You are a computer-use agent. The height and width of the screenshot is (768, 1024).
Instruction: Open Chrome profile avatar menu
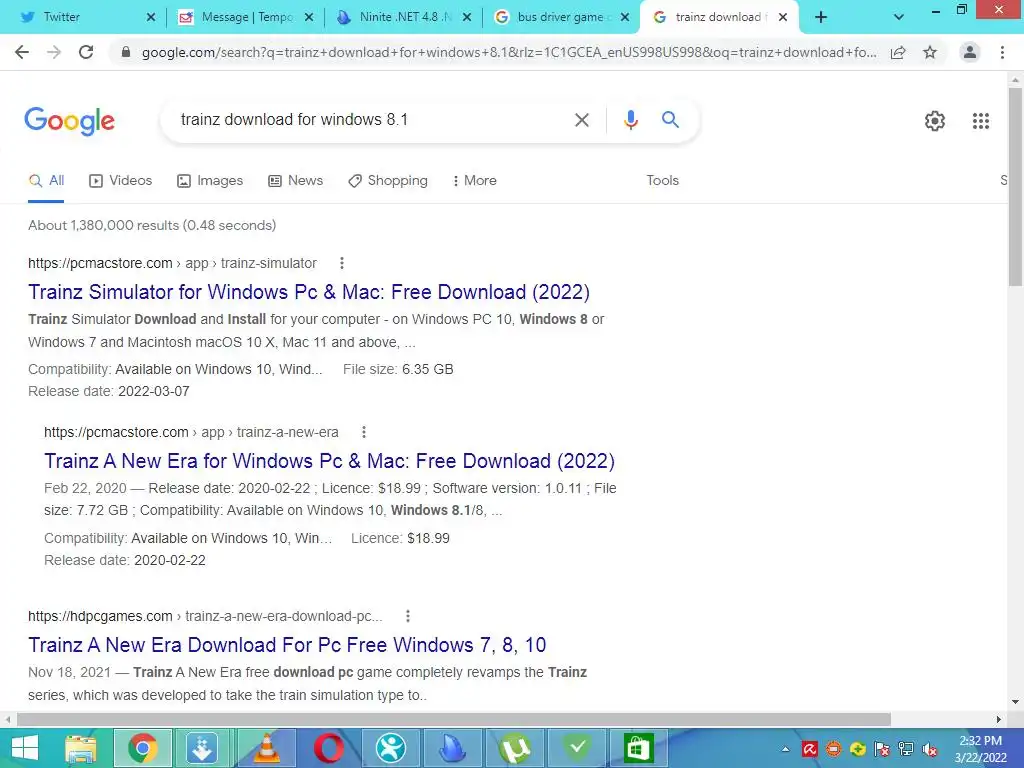970,52
